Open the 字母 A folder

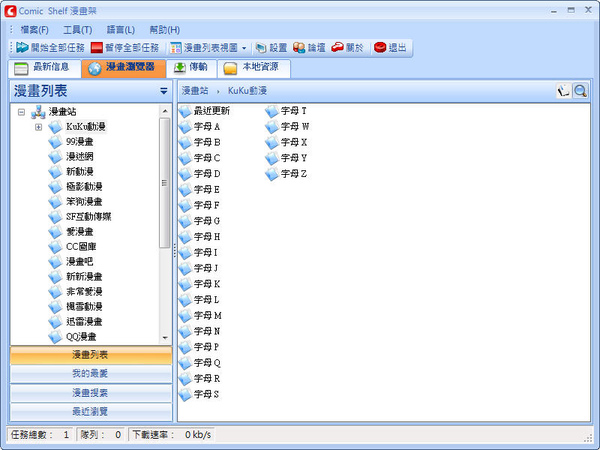coord(200,127)
